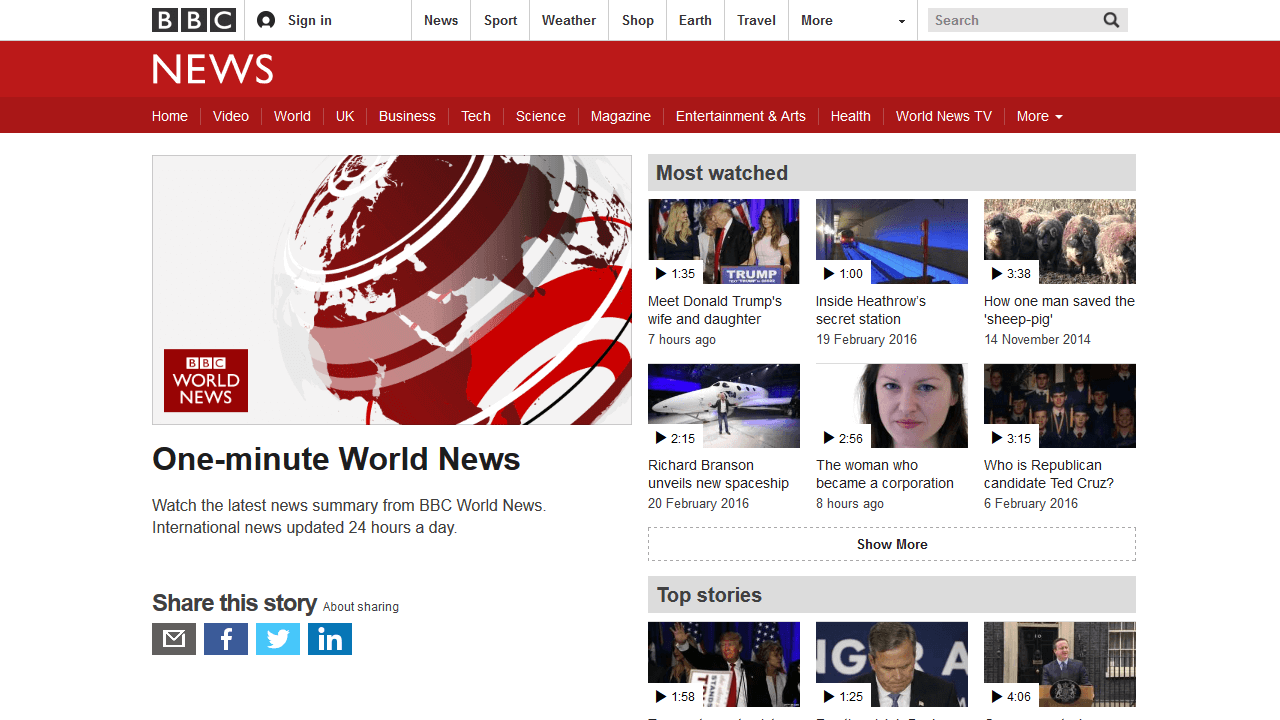
Task: Play the 3:38 sheep-pig video
Action: tap(1060, 241)
